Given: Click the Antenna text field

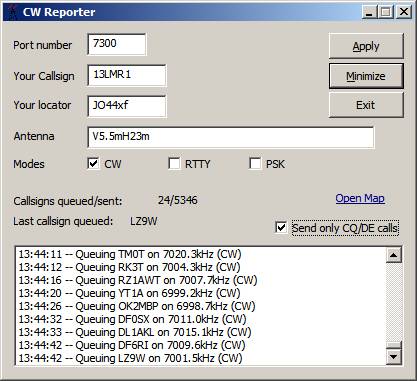Looking at the screenshot, I should (230, 137).
